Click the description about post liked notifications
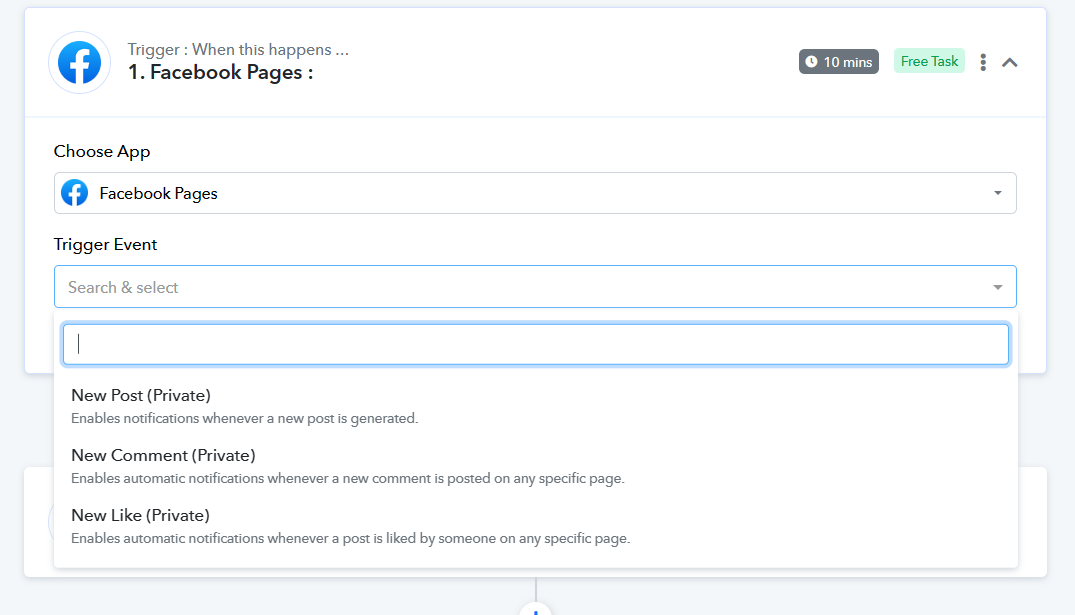 (x=350, y=538)
